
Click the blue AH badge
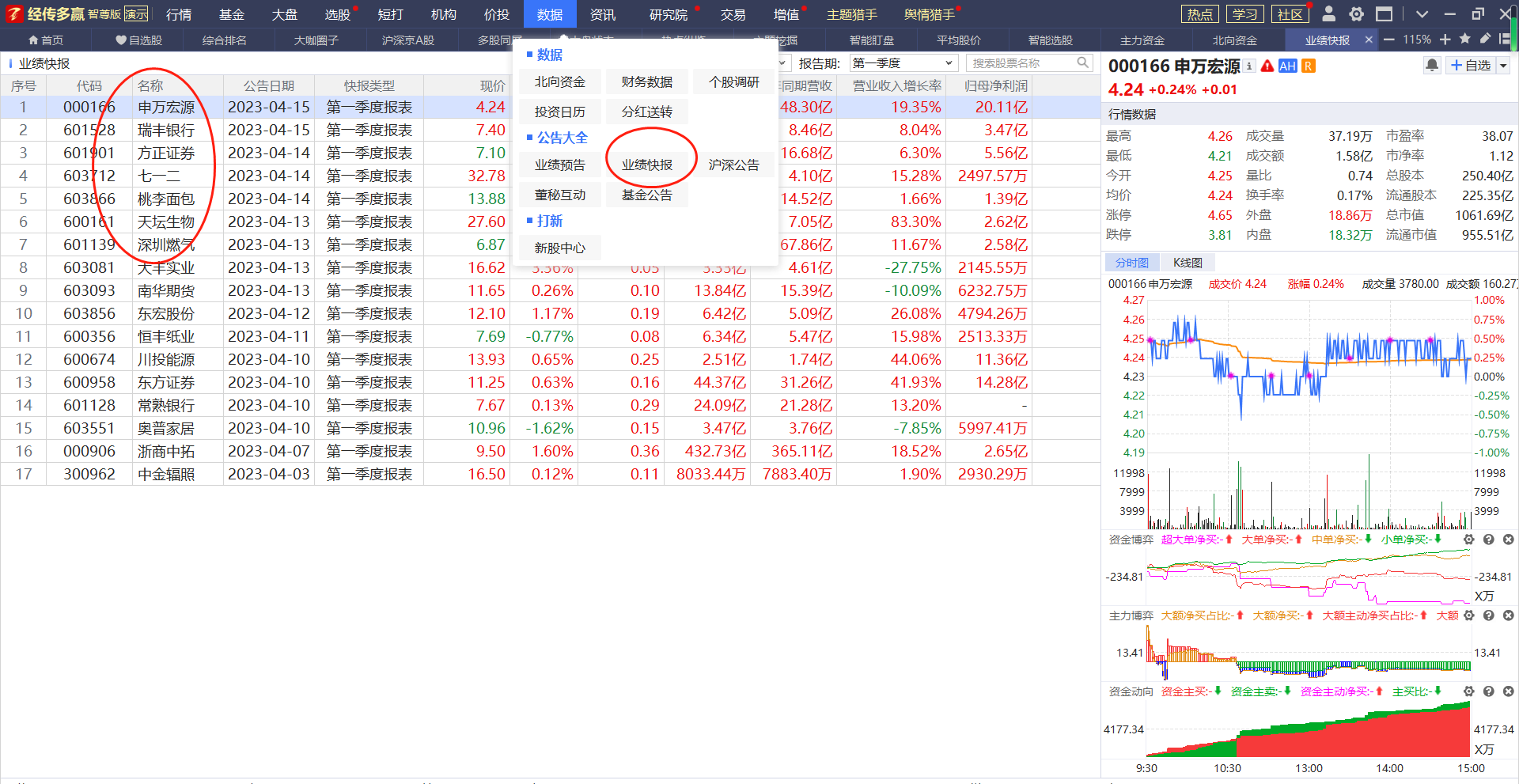point(1287,66)
